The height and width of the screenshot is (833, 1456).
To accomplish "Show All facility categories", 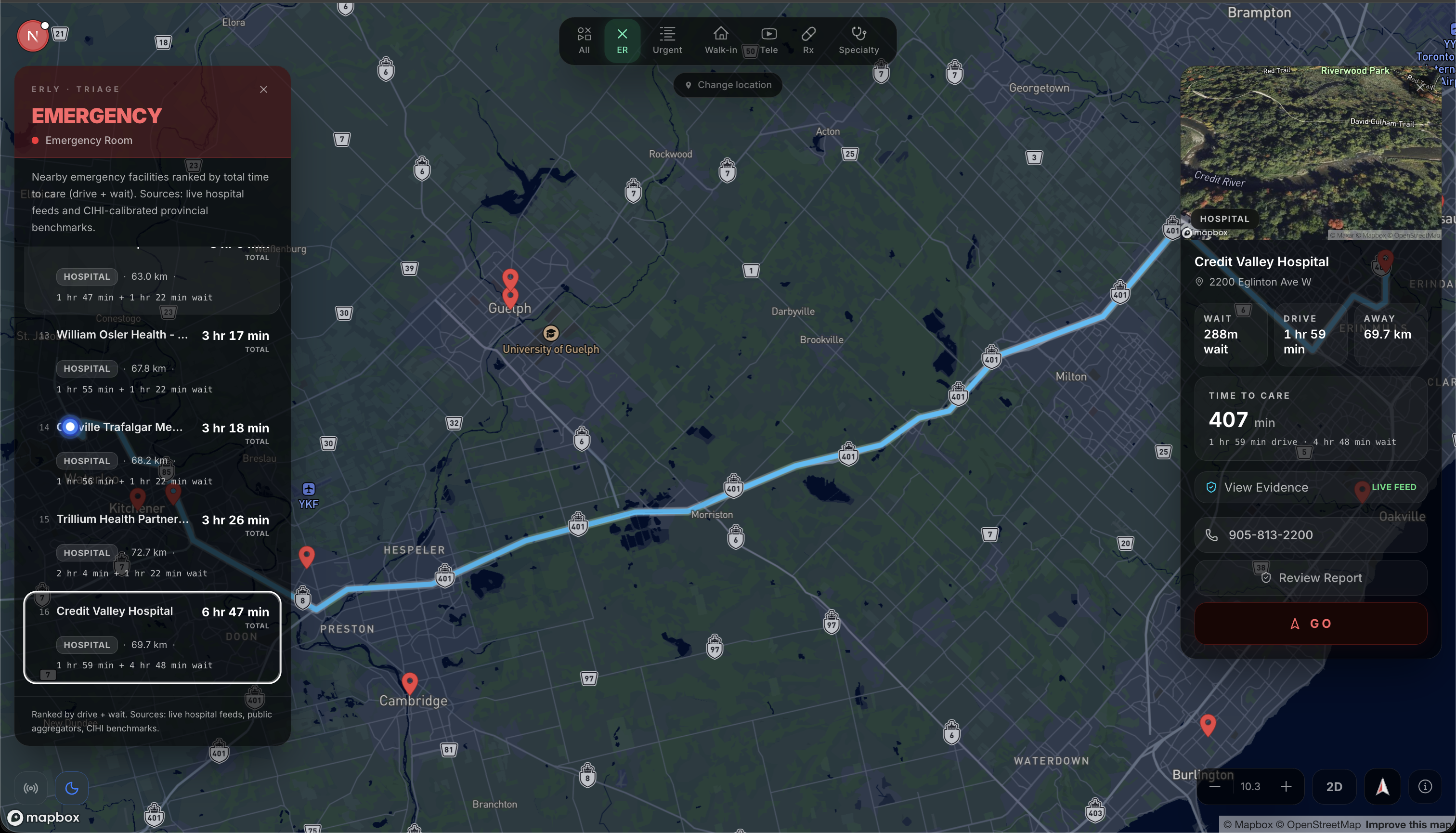I will (584, 40).
